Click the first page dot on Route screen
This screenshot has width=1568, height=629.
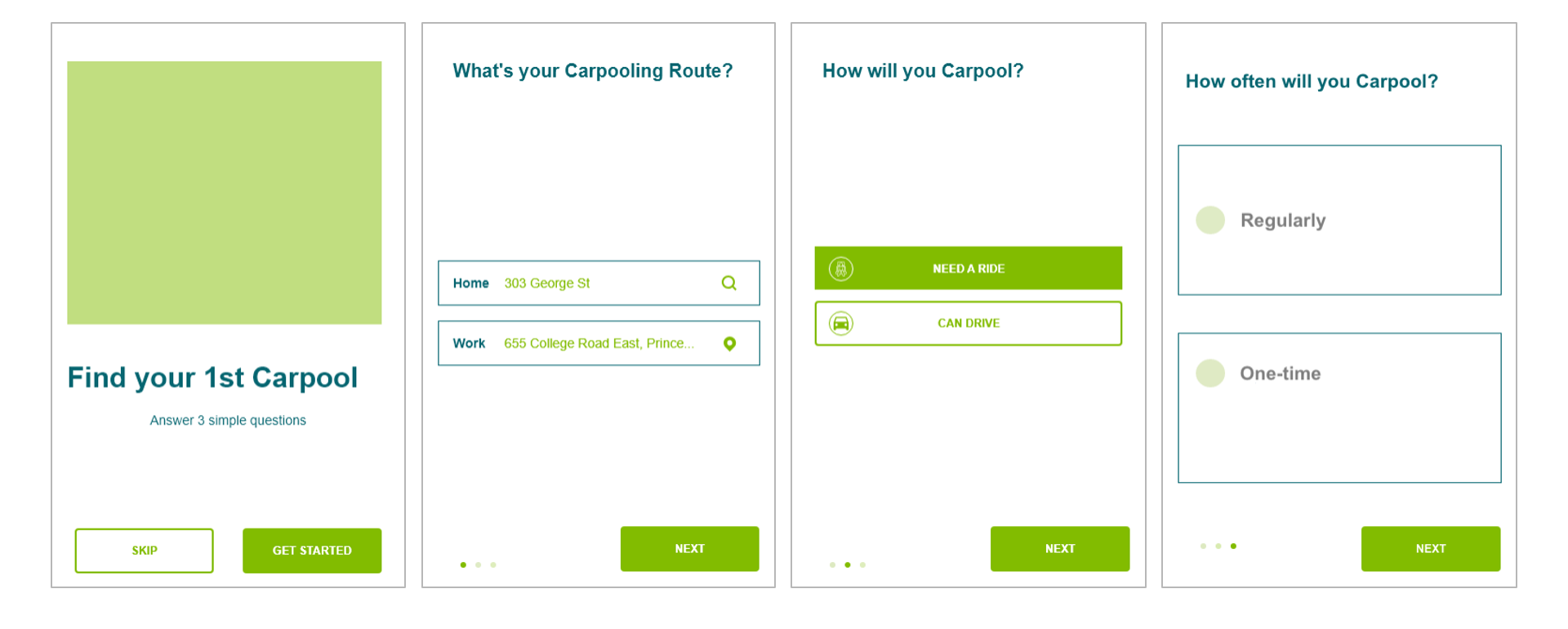tap(463, 564)
